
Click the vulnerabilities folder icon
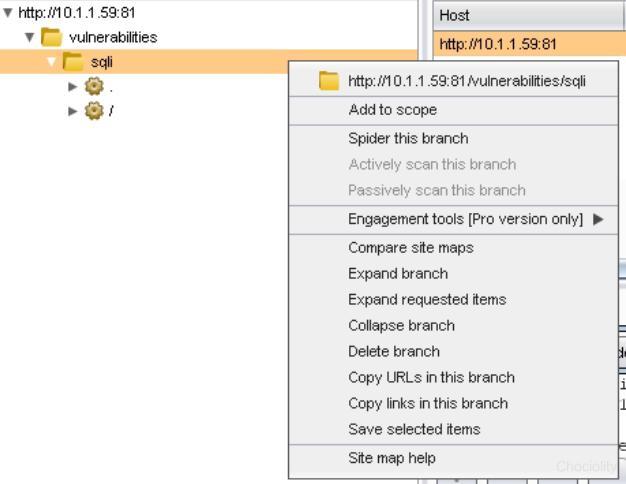click(x=52, y=37)
